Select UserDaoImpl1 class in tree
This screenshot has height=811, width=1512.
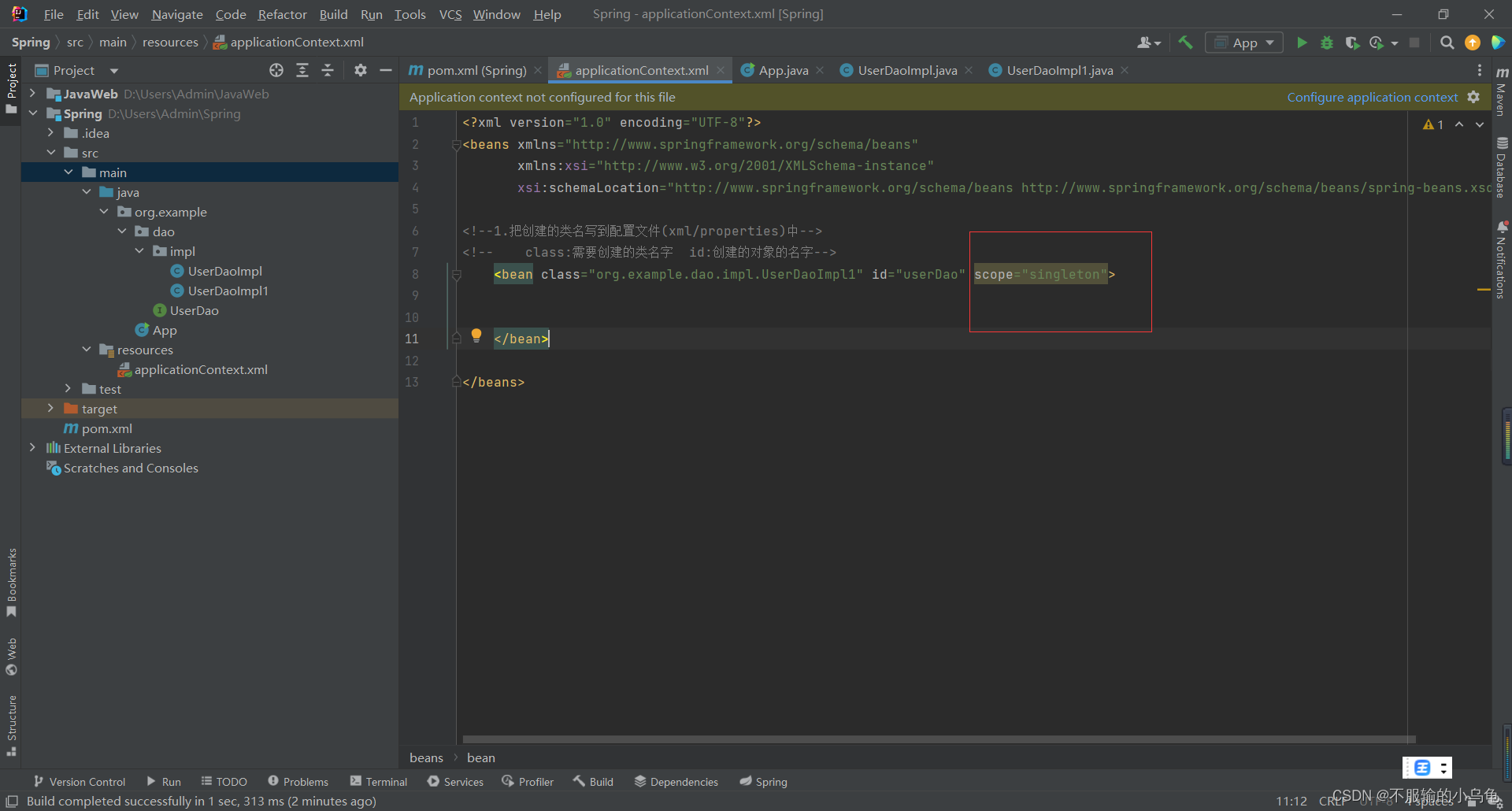pos(228,291)
